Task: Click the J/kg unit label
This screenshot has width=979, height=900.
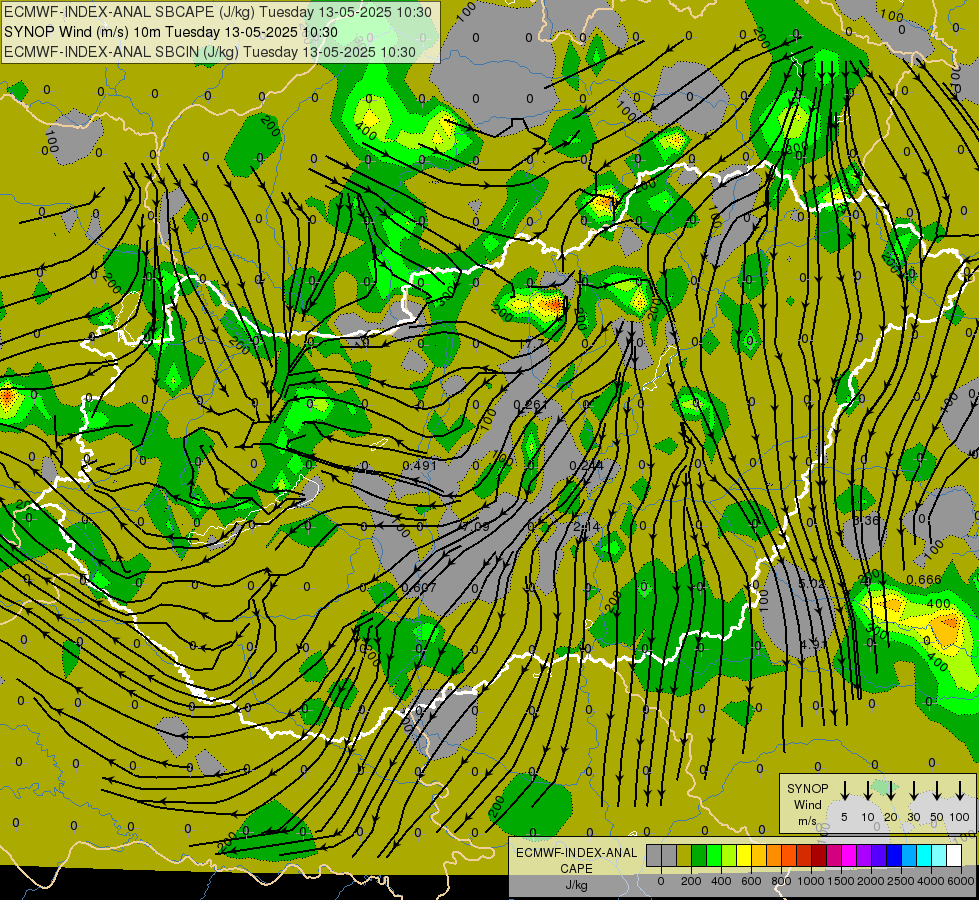Action: coord(576,885)
